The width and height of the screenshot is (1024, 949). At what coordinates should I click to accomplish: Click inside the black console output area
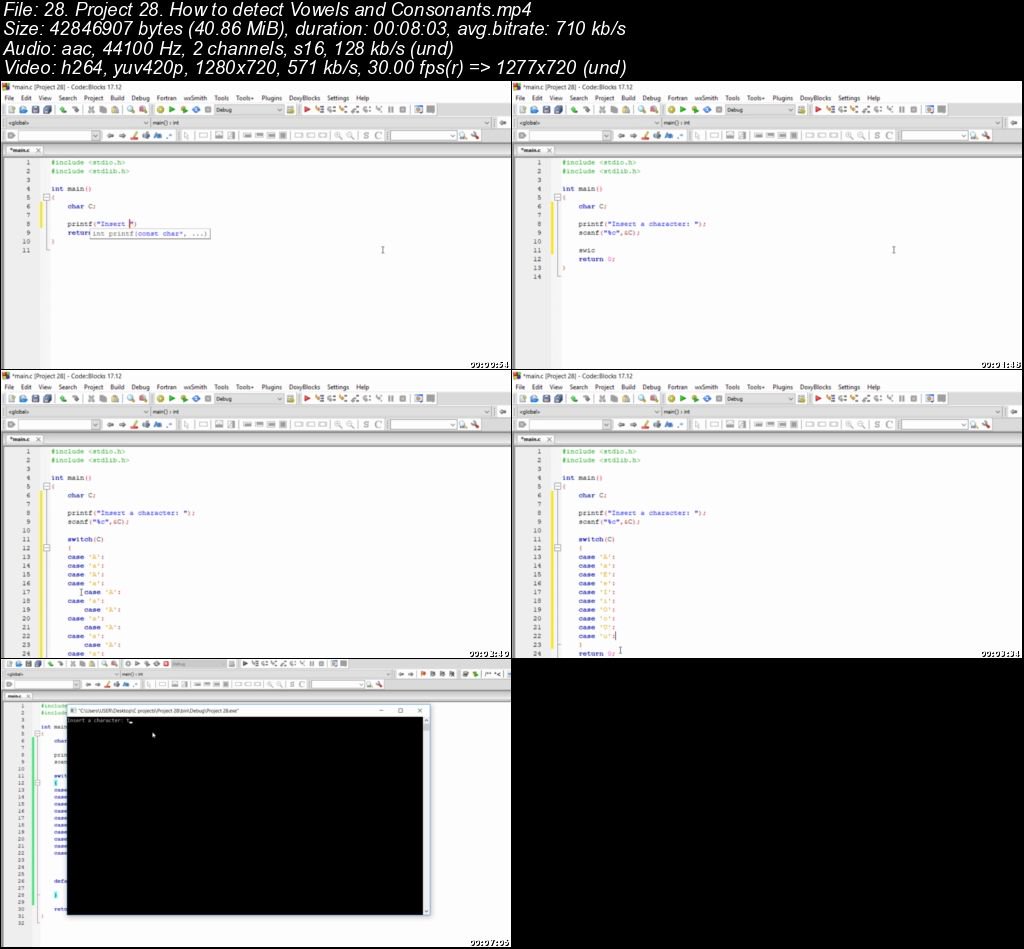point(245,820)
